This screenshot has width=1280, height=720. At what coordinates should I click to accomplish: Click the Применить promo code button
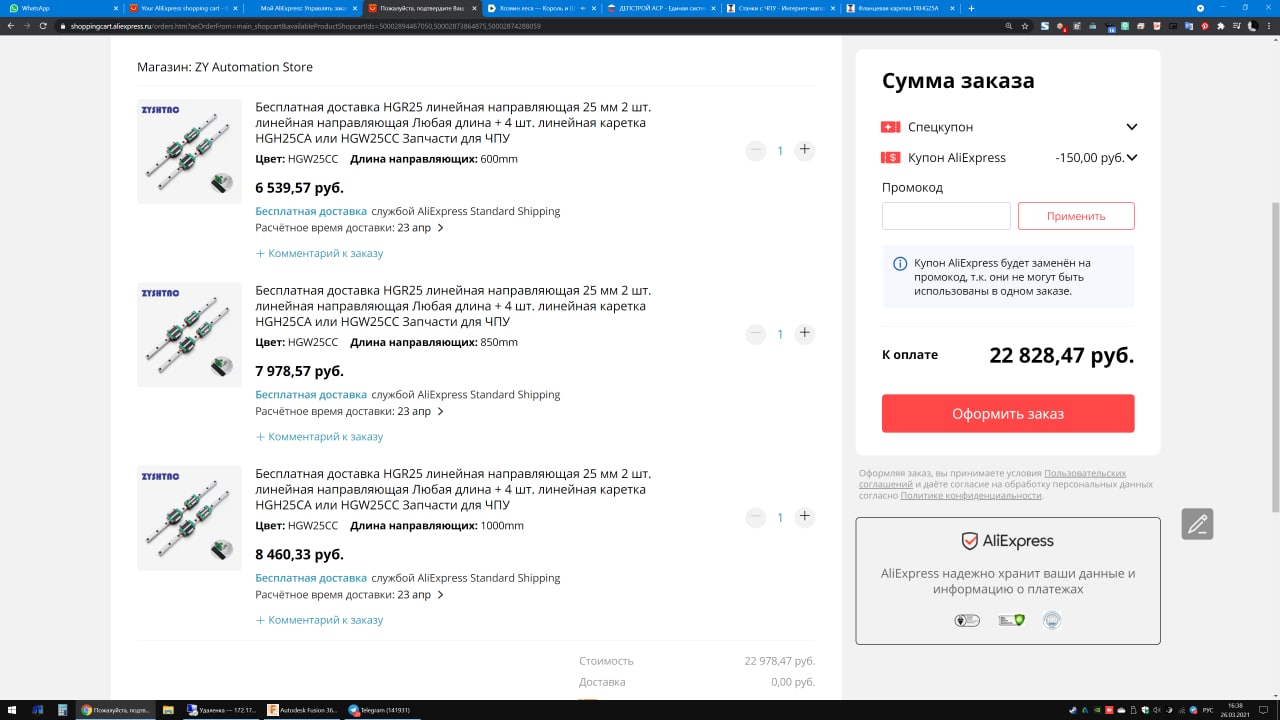click(1076, 216)
